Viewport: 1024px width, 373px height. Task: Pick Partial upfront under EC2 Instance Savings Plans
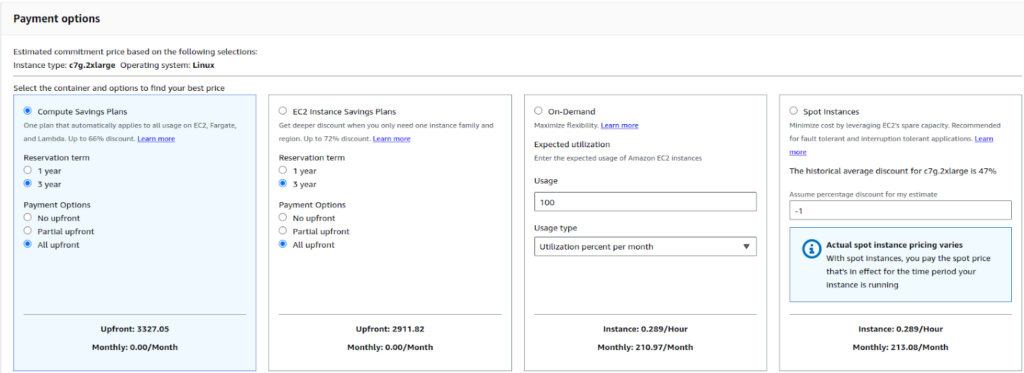click(283, 231)
